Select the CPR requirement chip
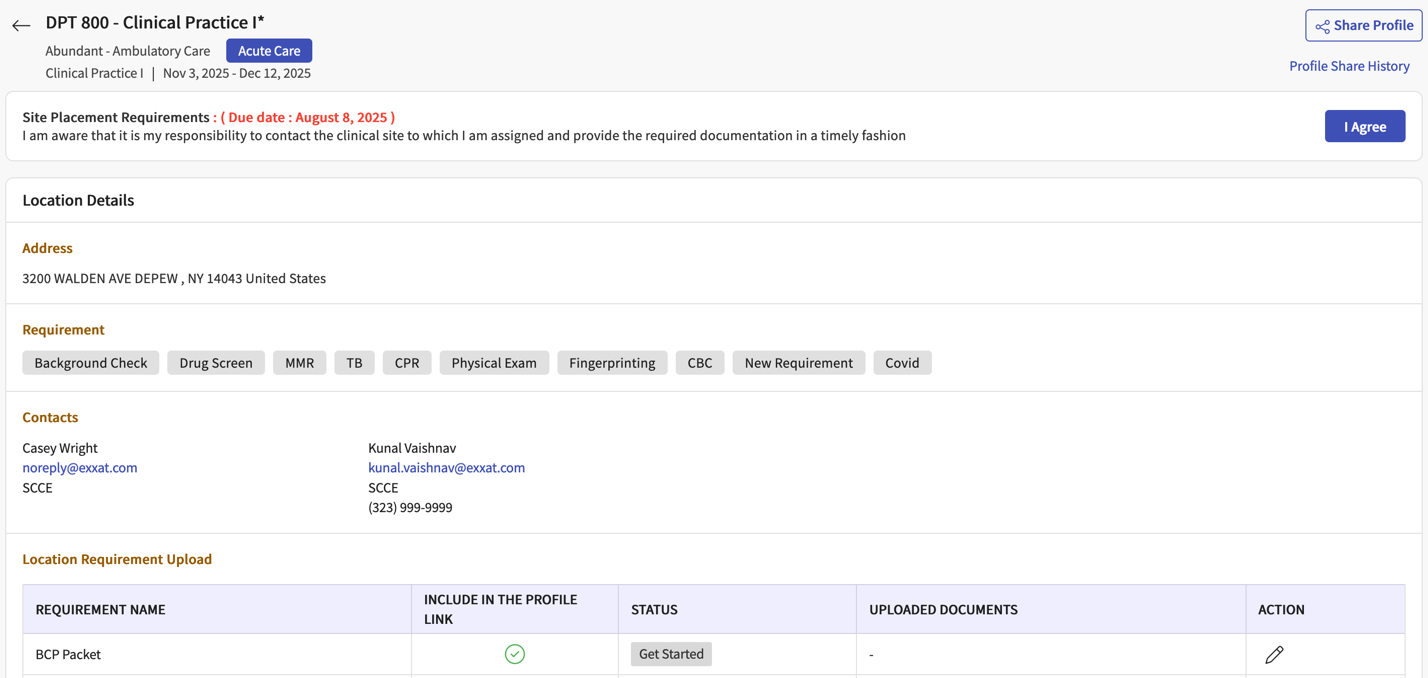Screen dimensions: 1428x678 406,362
